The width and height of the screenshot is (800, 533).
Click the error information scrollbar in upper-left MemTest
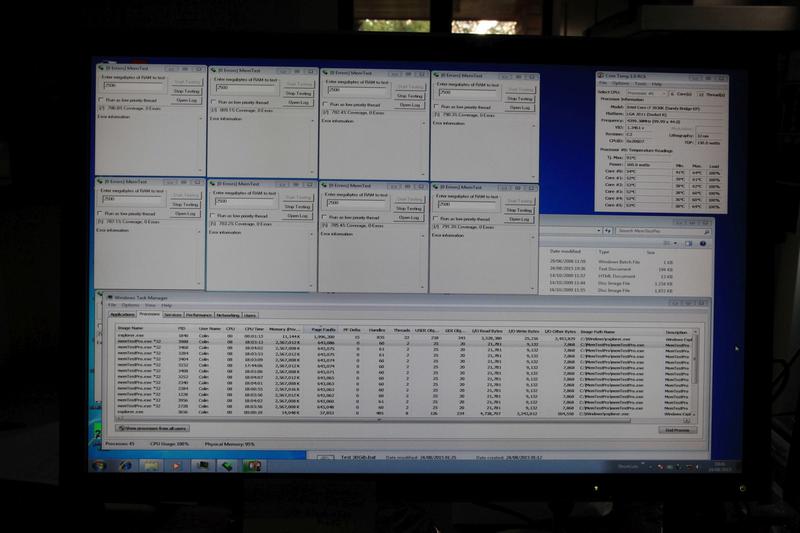tap(200, 143)
